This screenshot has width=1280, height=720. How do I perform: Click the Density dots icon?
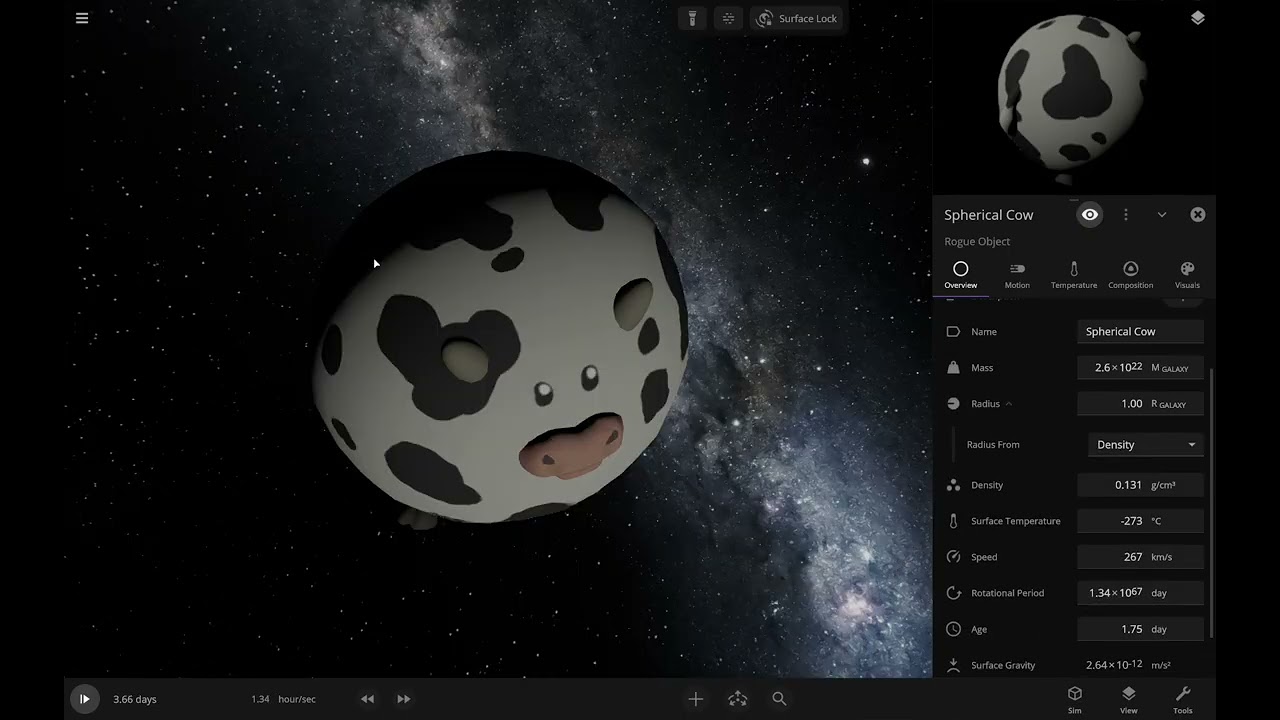pos(953,485)
